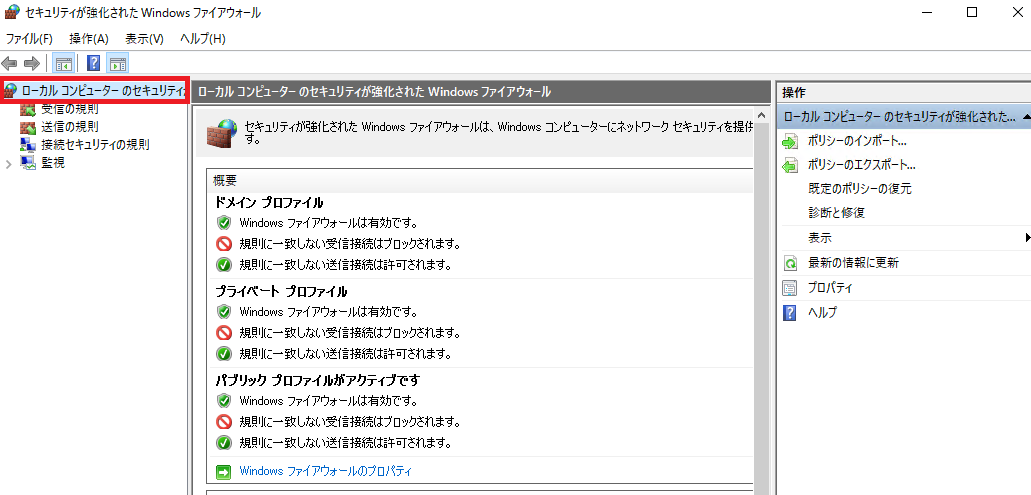Screen dimensions: 1031x495
Task: Select 接続セキュリティの規則 in the tree
Action: pos(95,145)
